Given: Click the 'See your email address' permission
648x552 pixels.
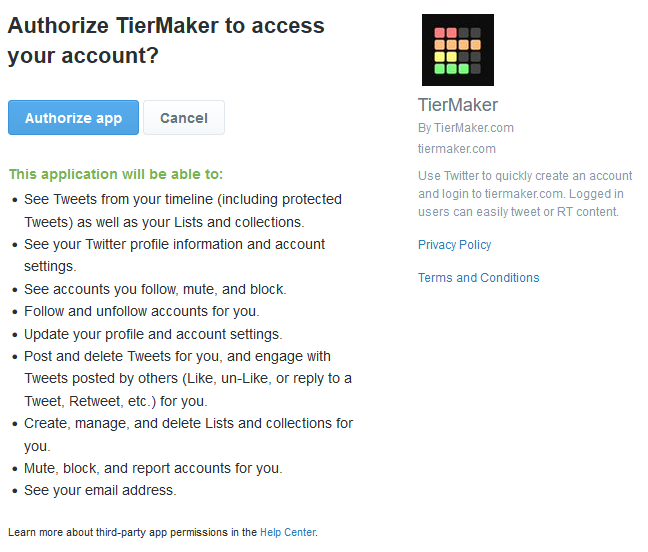Looking at the screenshot, I should pyautogui.click(x=100, y=490).
